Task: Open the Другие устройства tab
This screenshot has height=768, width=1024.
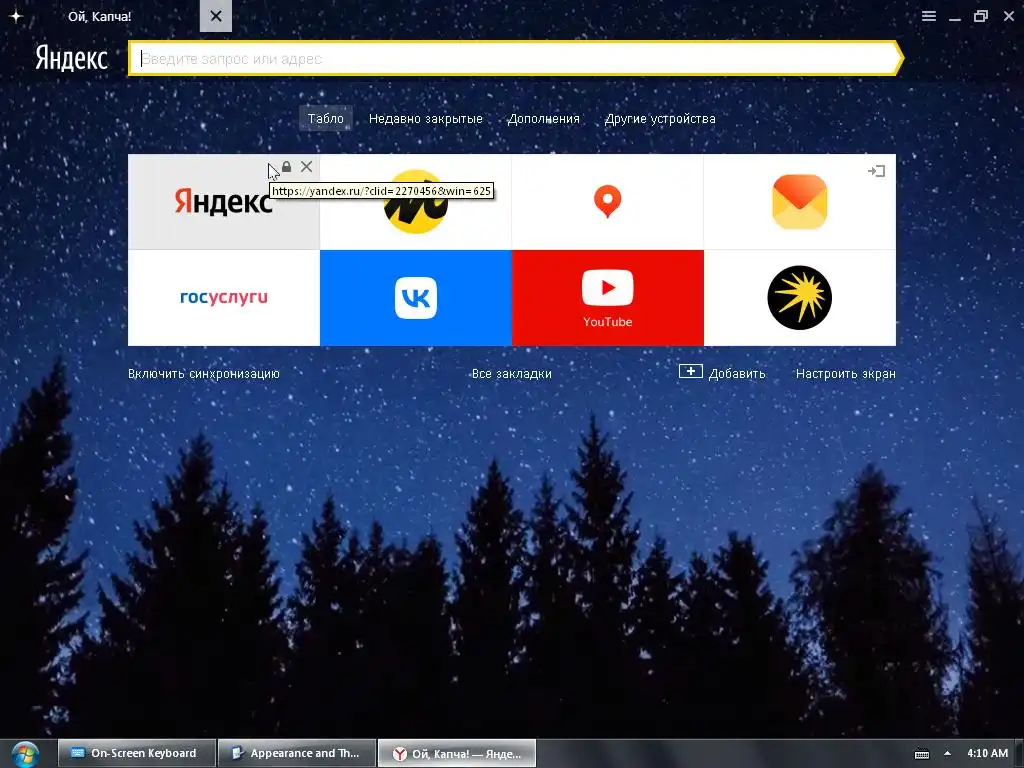Action: 660,118
